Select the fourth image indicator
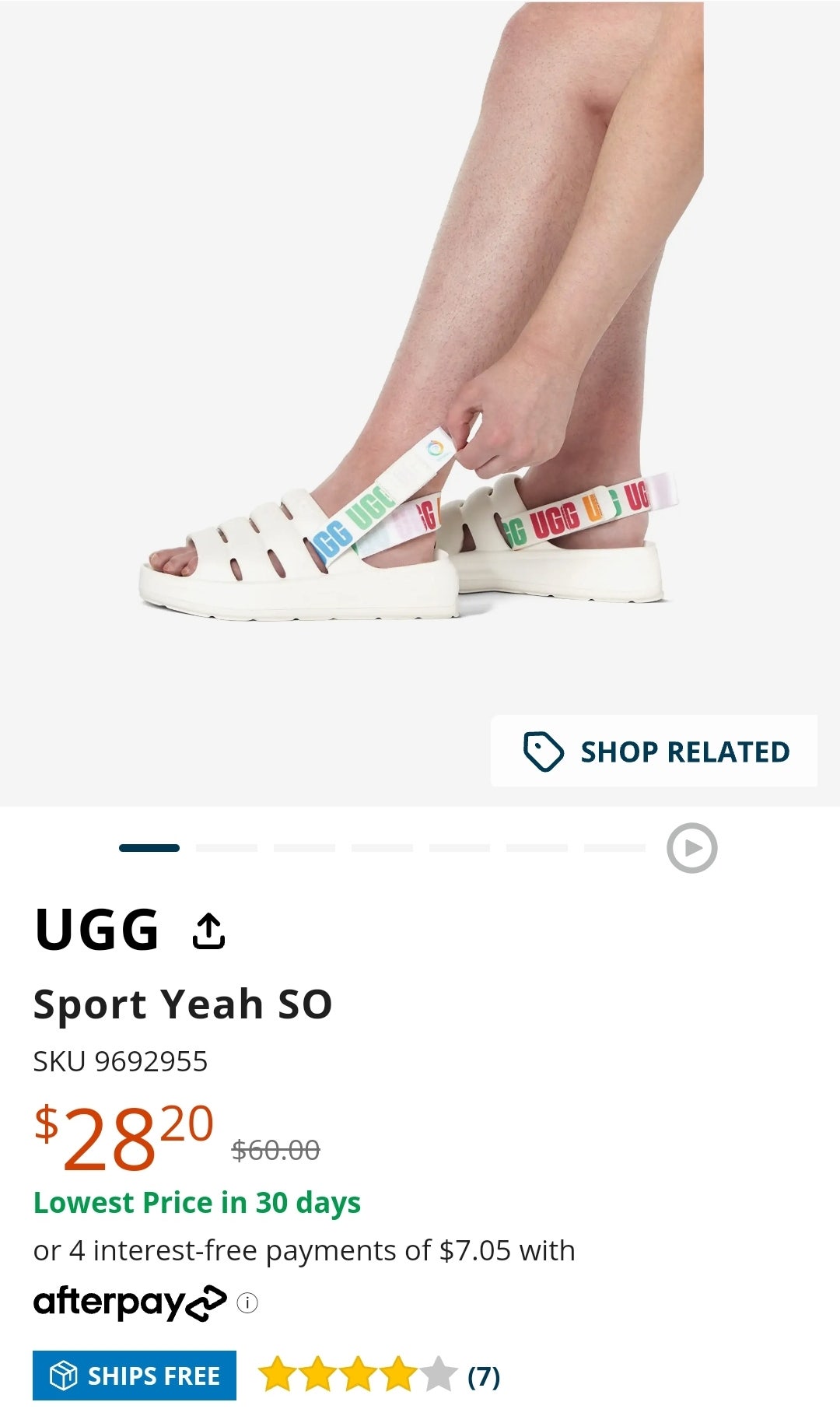 (382, 848)
